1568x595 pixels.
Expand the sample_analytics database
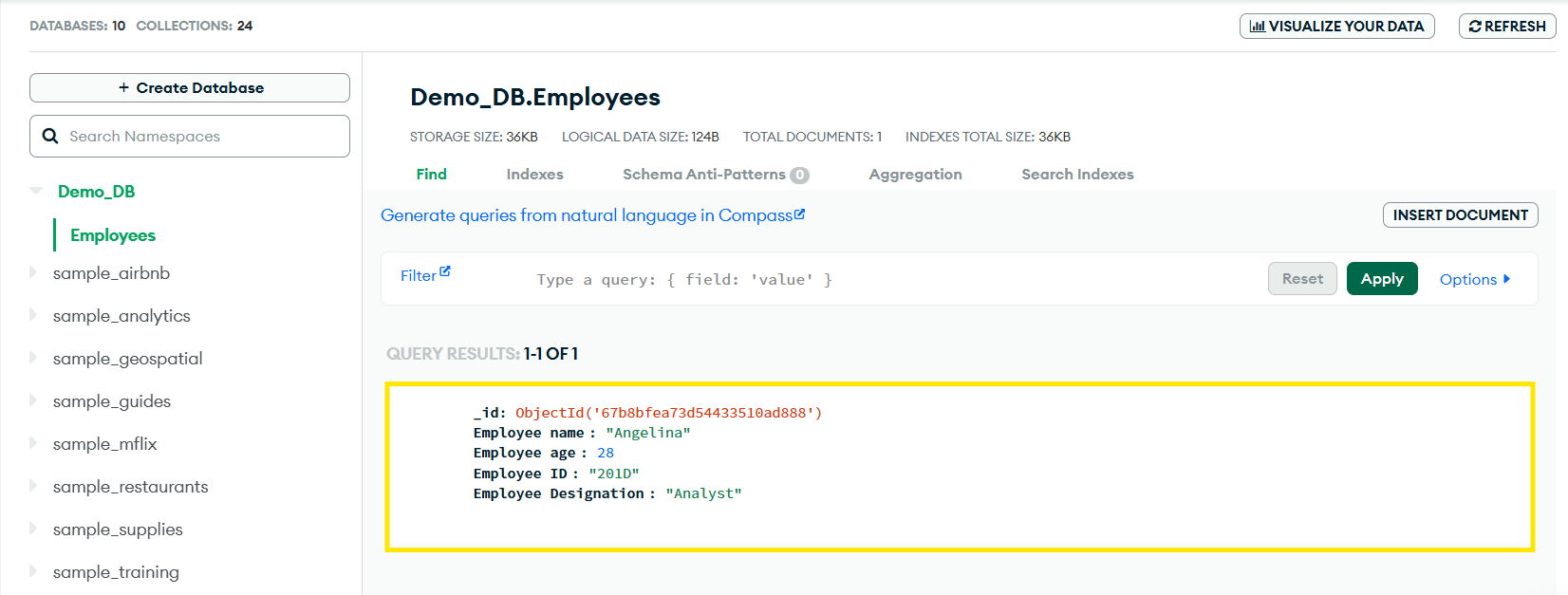(x=33, y=316)
